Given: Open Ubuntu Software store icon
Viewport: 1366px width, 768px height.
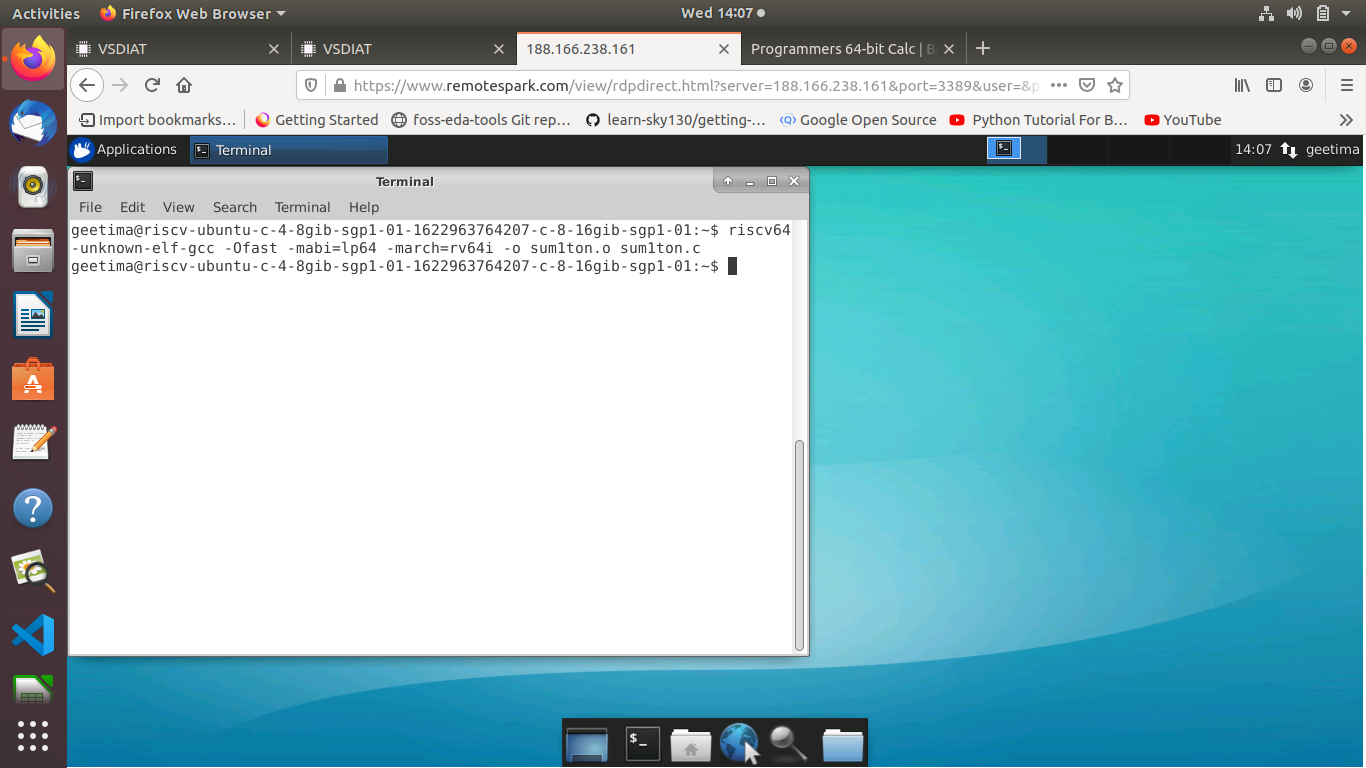Looking at the screenshot, I should (33, 380).
